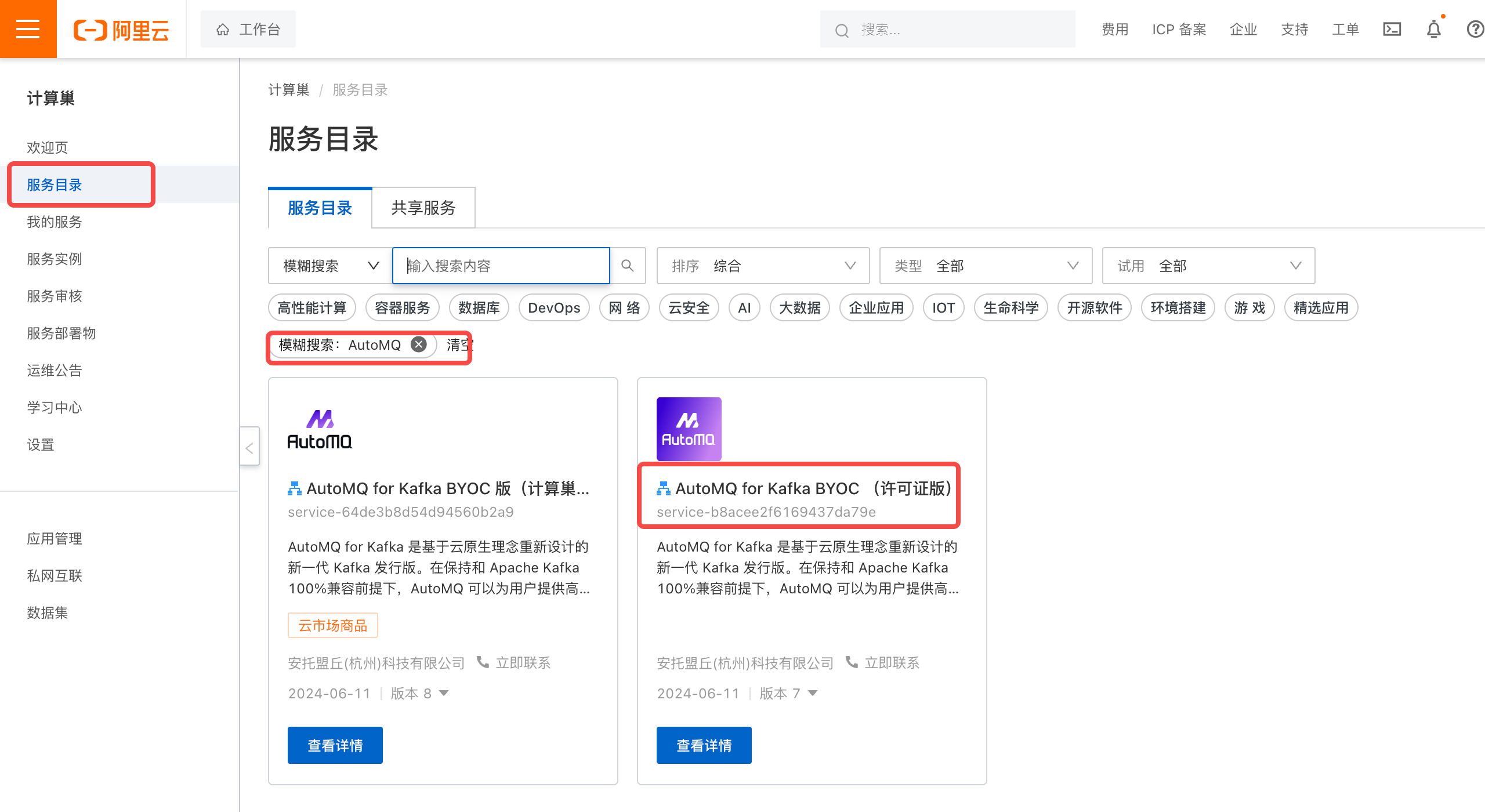This screenshot has width=1485, height=812.
Task: Open 我的服务 in sidebar
Action: 55,222
